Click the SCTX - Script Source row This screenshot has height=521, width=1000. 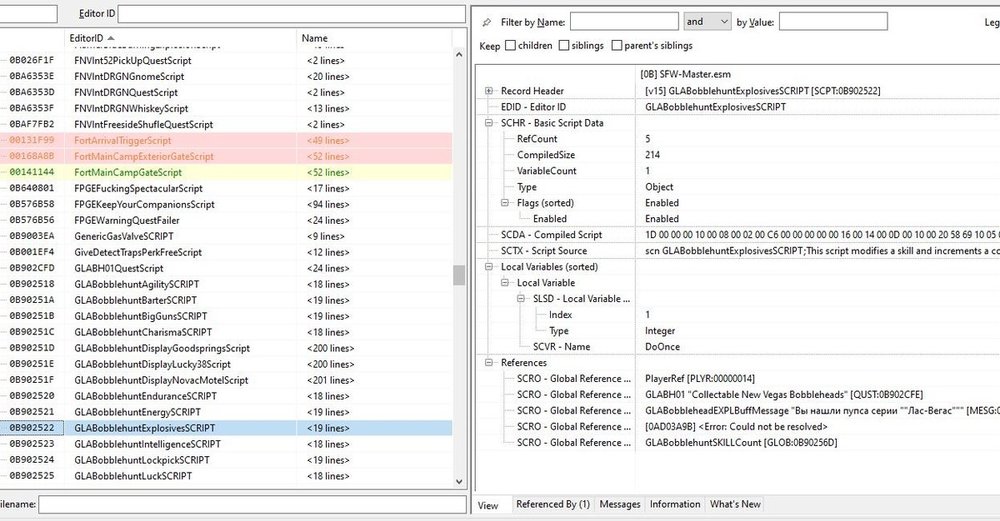point(737,251)
